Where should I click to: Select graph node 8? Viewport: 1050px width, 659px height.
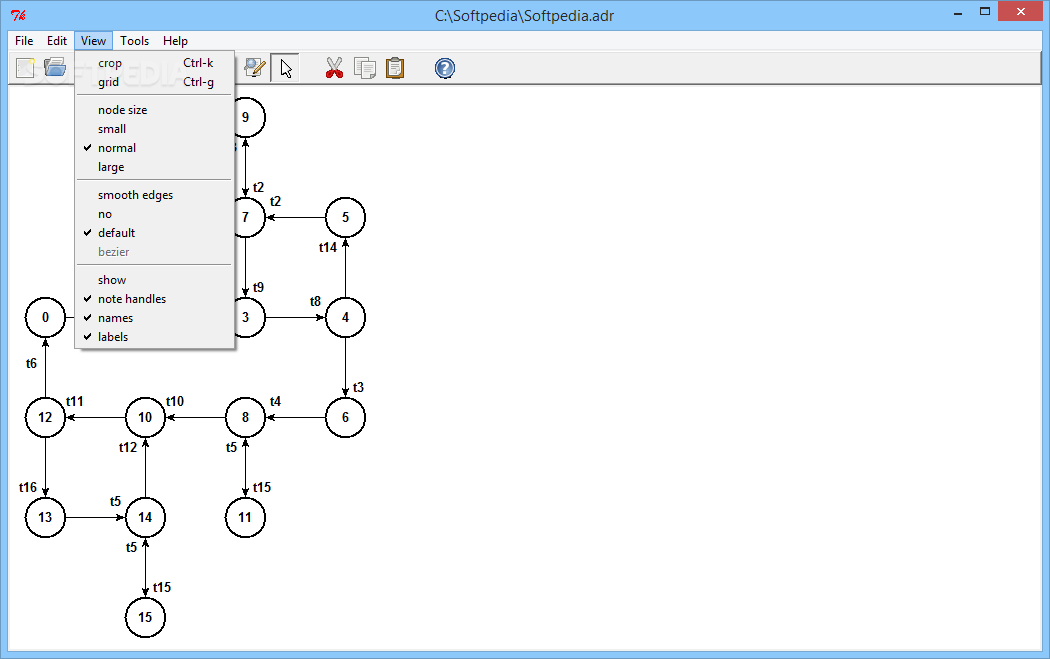coord(245,417)
